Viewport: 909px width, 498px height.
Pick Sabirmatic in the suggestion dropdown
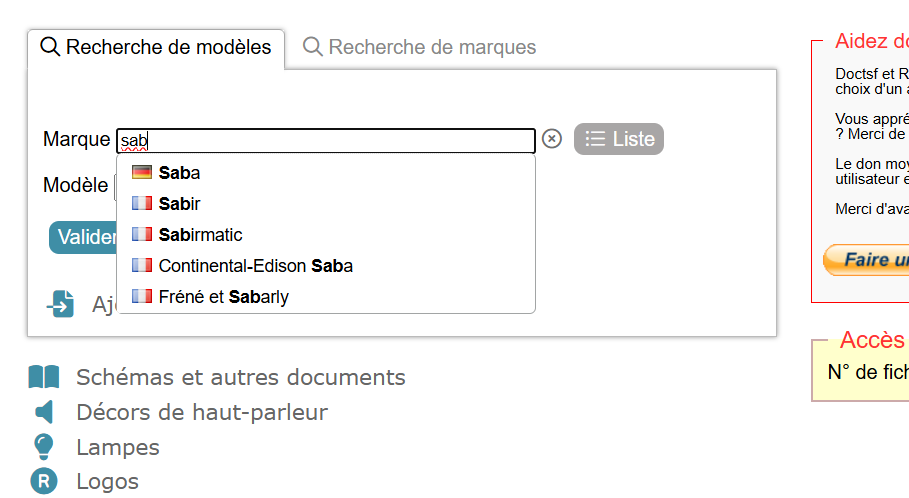(200, 235)
